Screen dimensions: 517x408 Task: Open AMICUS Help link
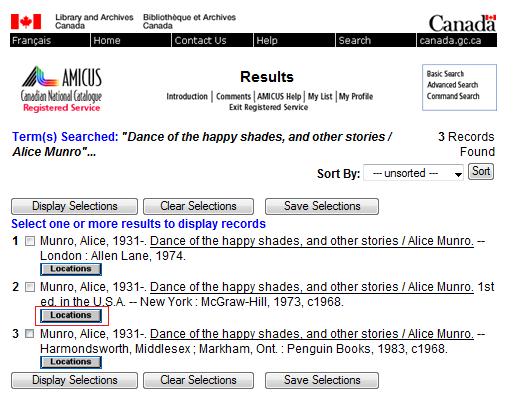pyautogui.click(x=279, y=96)
